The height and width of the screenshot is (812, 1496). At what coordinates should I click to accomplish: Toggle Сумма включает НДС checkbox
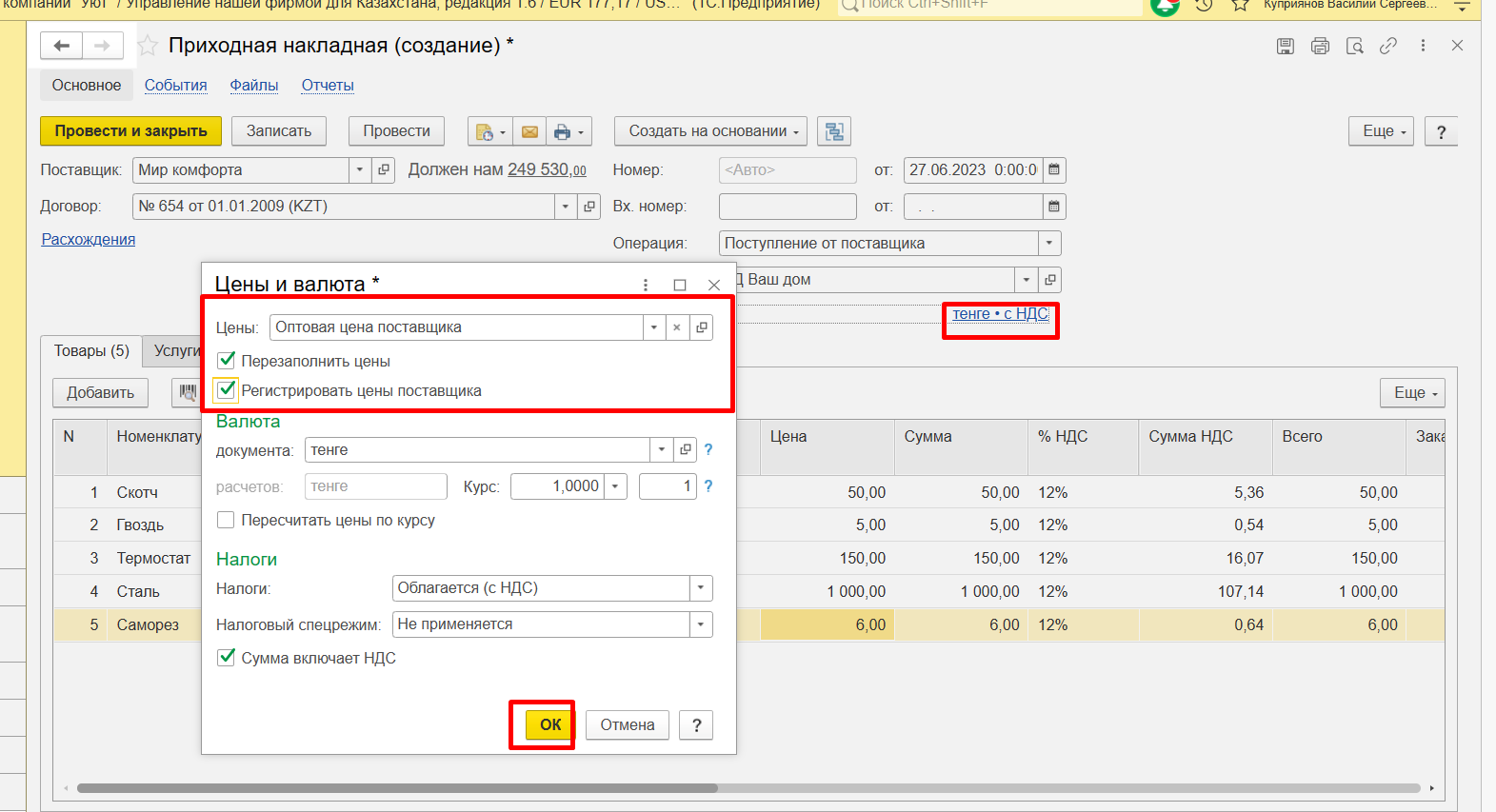pos(227,658)
